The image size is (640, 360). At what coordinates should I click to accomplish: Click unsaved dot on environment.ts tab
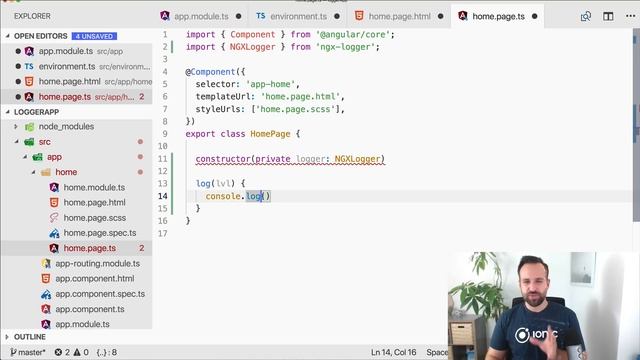(x=337, y=16)
